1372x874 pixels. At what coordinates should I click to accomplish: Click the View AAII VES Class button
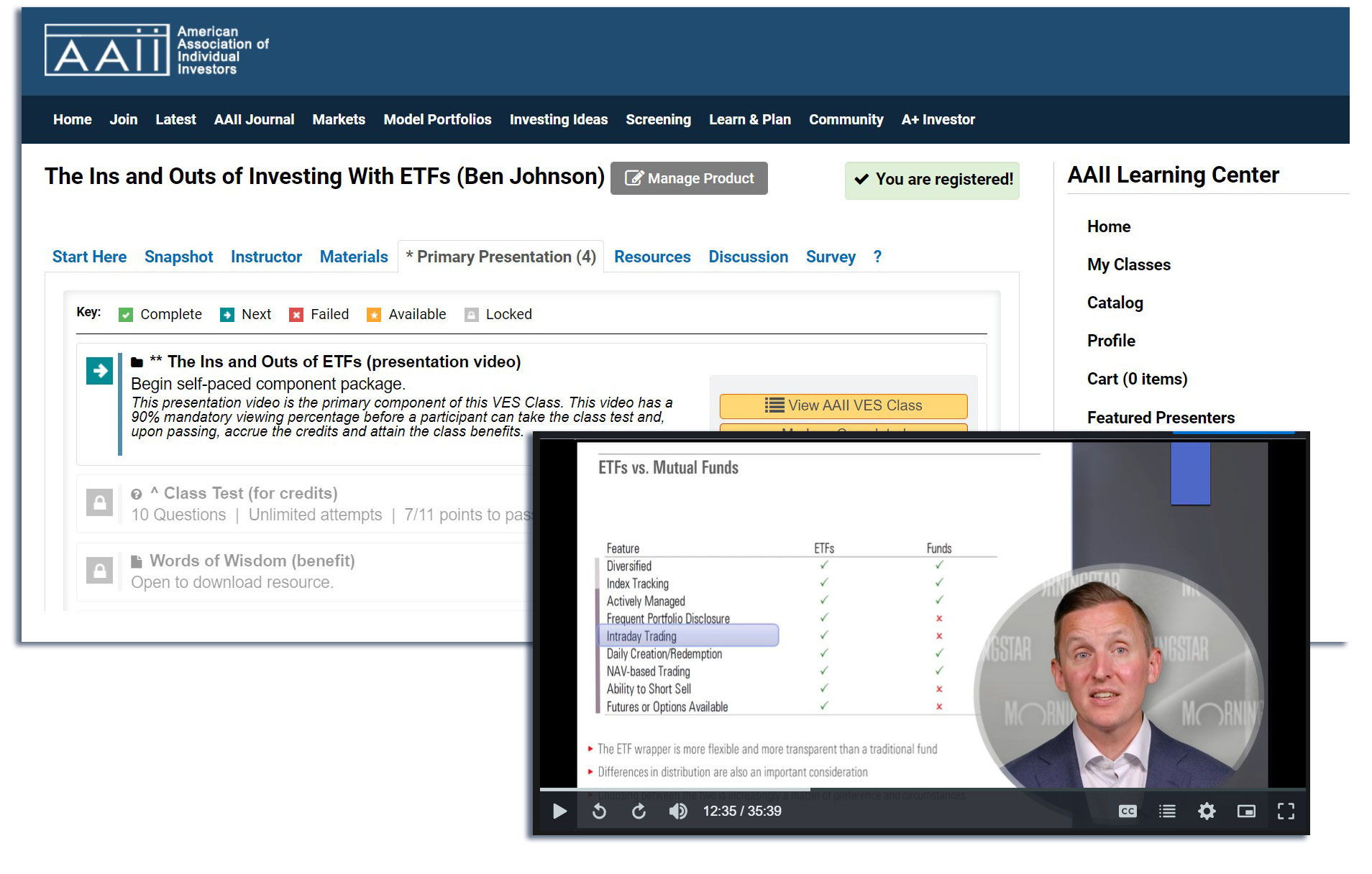coord(843,405)
